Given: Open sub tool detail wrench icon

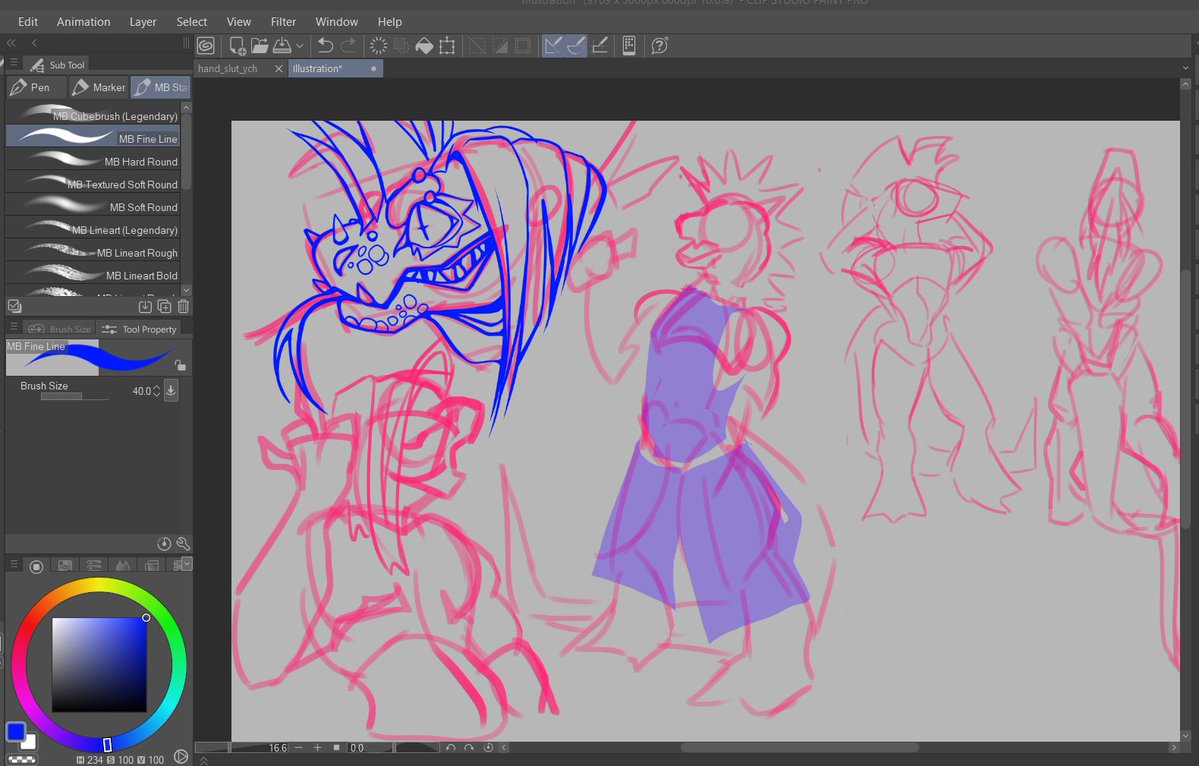Looking at the screenshot, I should coord(183,544).
